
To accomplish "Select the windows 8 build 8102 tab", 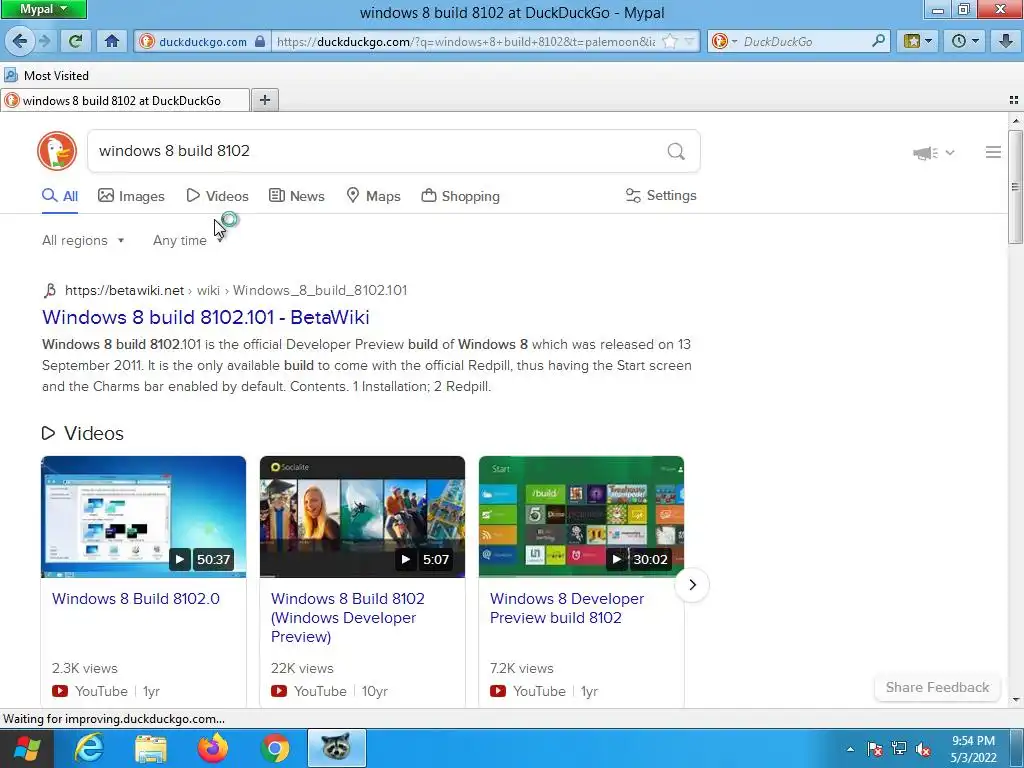I will coord(124,101).
